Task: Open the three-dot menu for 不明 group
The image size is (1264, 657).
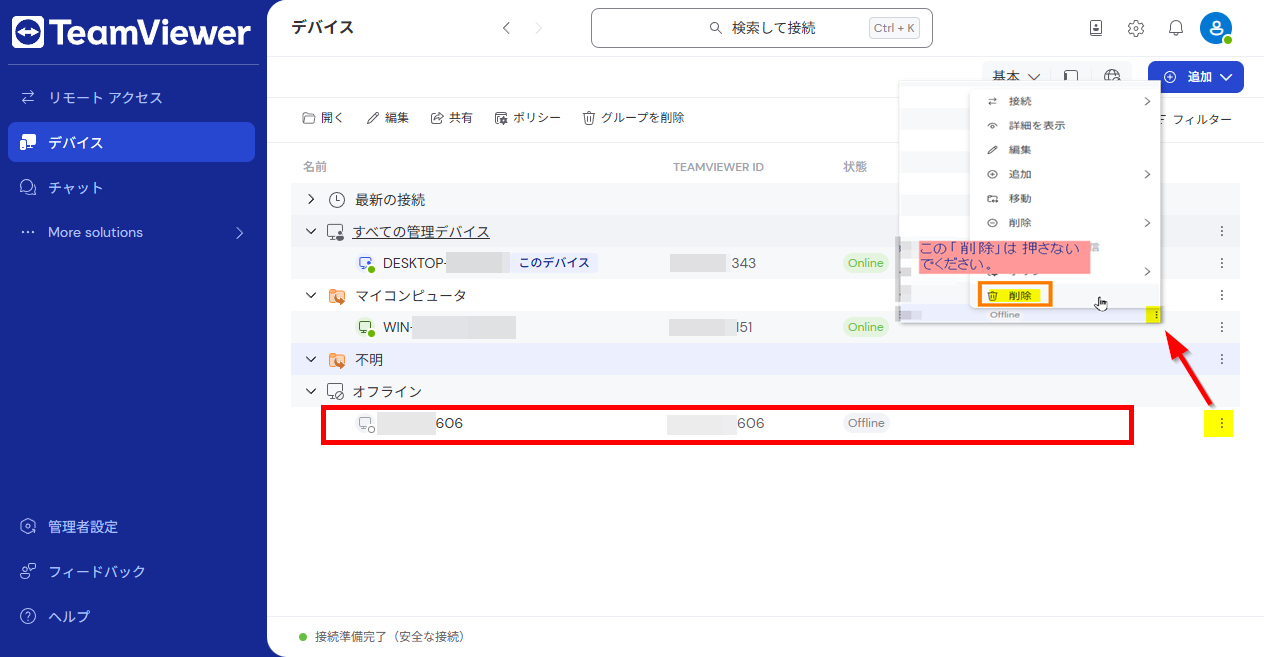Action: pyautogui.click(x=1221, y=360)
